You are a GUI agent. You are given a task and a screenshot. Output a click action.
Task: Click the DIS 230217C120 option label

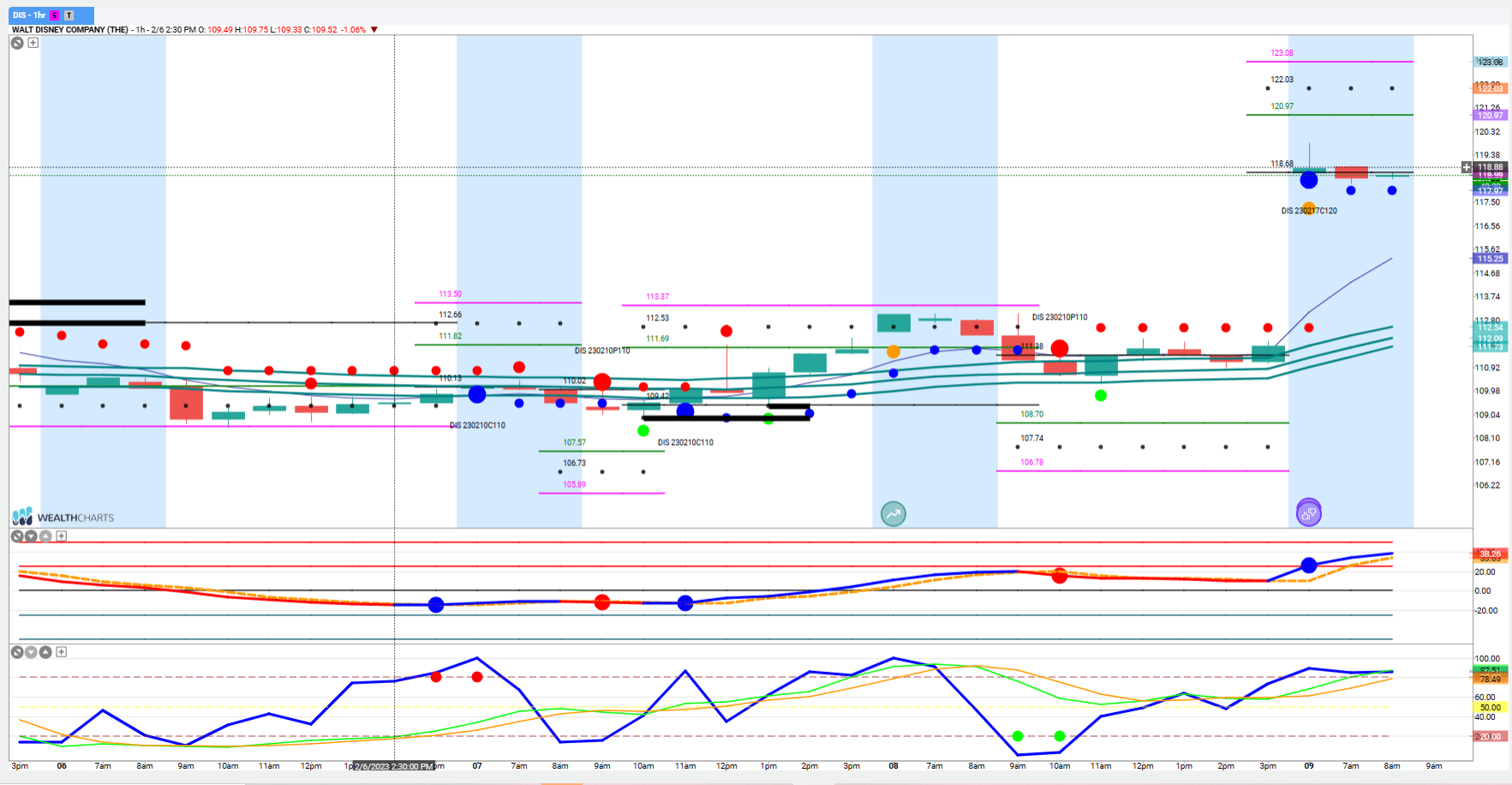(x=1309, y=211)
